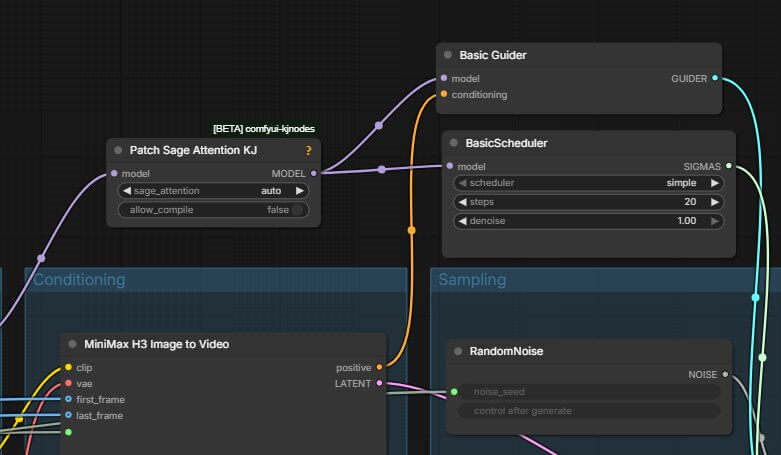Click the last_frame input socket
This screenshot has height=455, width=781.
pos(68,415)
